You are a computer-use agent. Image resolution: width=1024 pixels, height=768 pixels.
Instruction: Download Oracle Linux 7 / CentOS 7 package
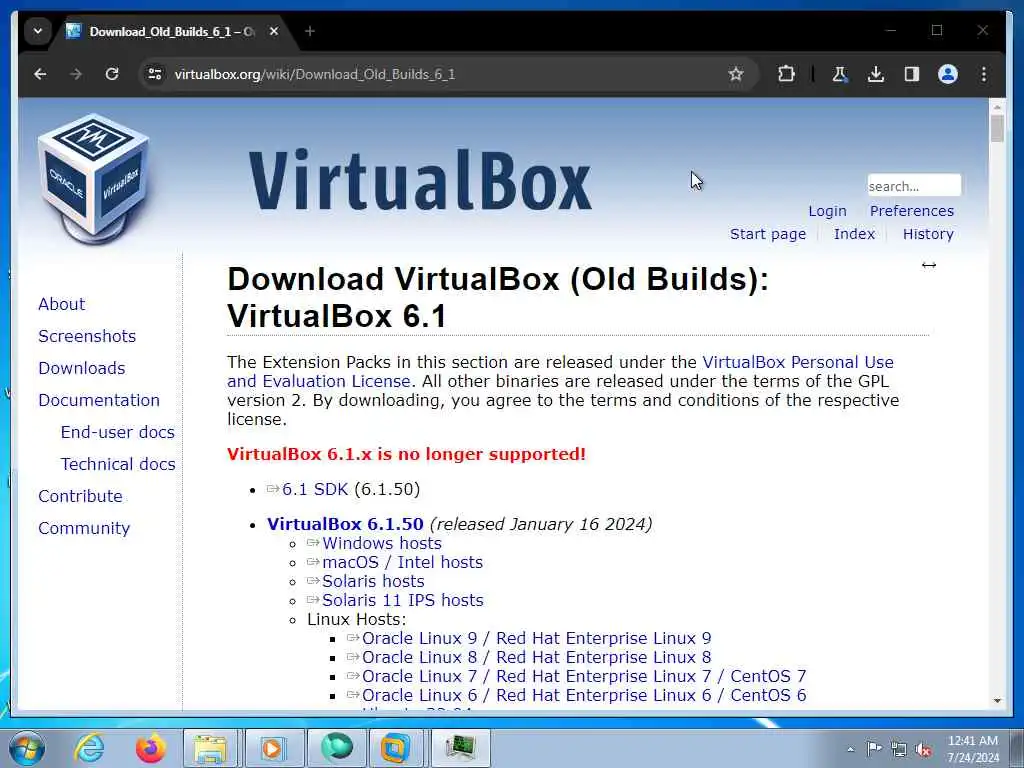pyautogui.click(x=584, y=676)
